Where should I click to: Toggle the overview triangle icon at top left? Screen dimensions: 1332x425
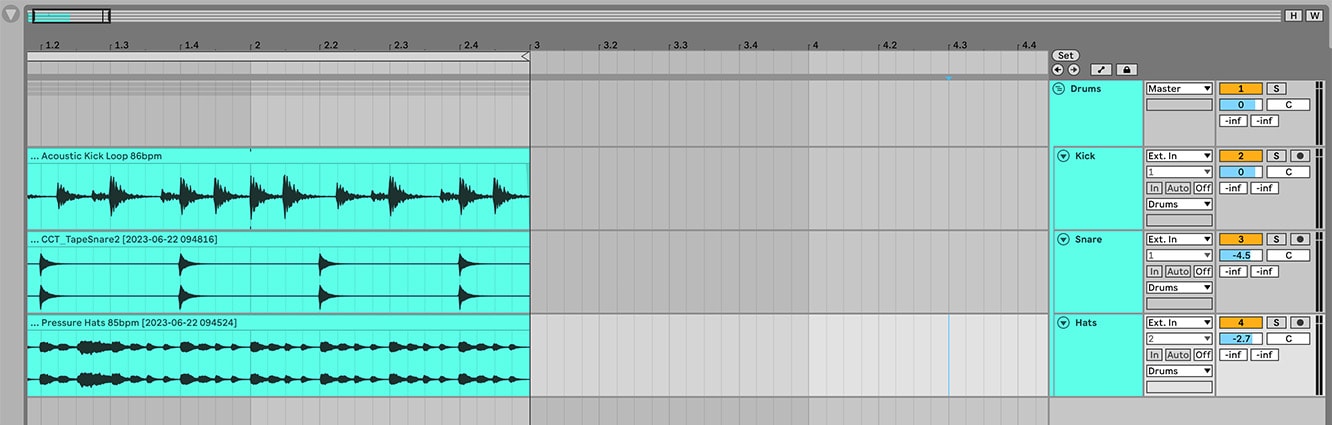pyautogui.click(x=11, y=15)
